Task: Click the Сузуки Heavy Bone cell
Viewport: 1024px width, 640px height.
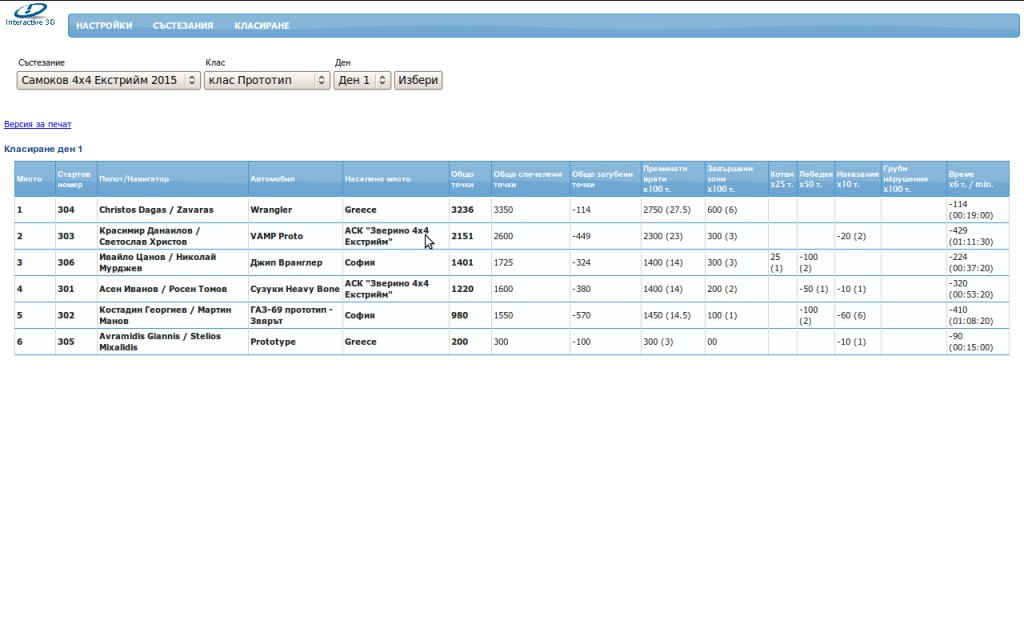Action: 295,289
